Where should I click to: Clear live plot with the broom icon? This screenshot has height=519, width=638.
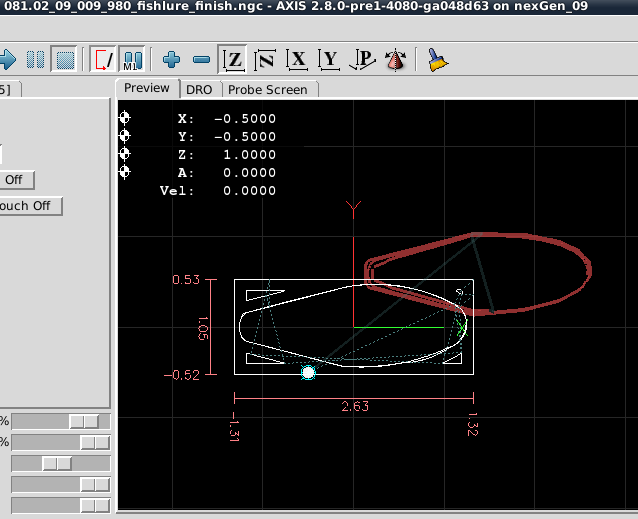pyautogui.click(x=437, y=60)
